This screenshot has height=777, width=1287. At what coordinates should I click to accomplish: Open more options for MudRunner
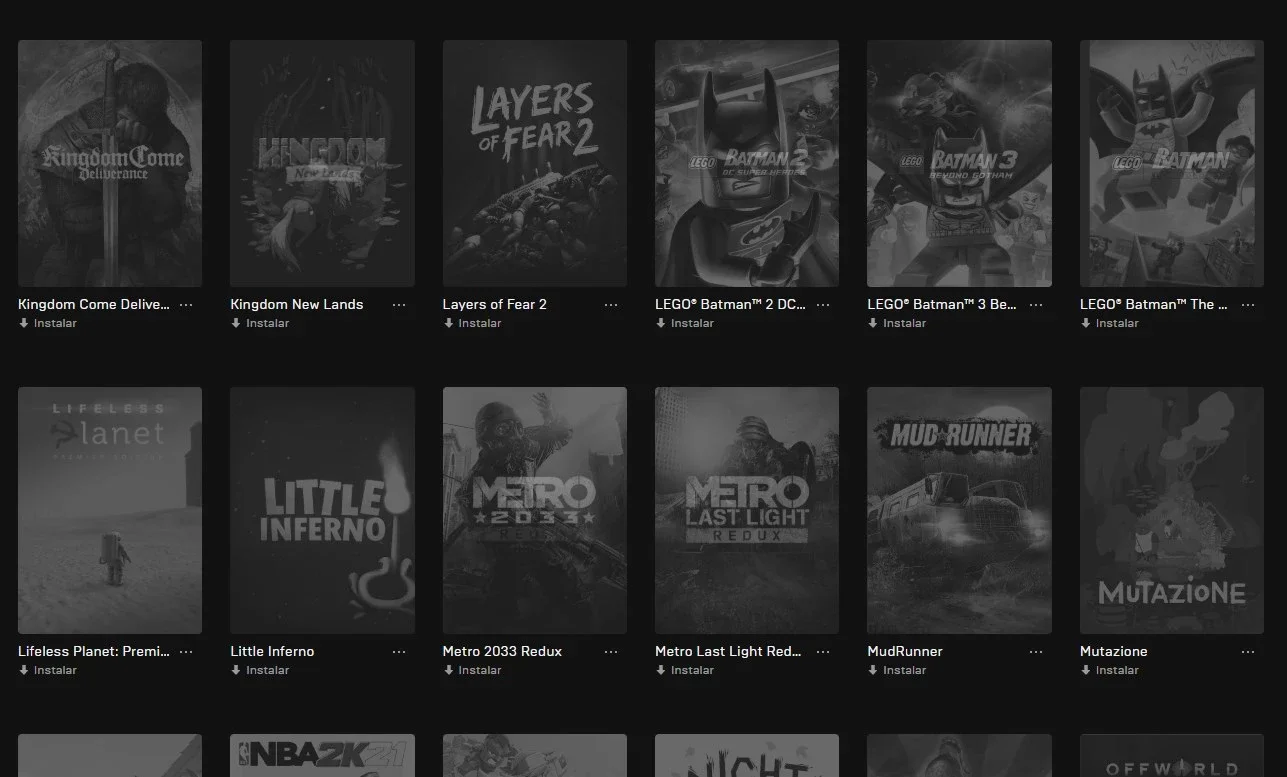coord(1036,651)
